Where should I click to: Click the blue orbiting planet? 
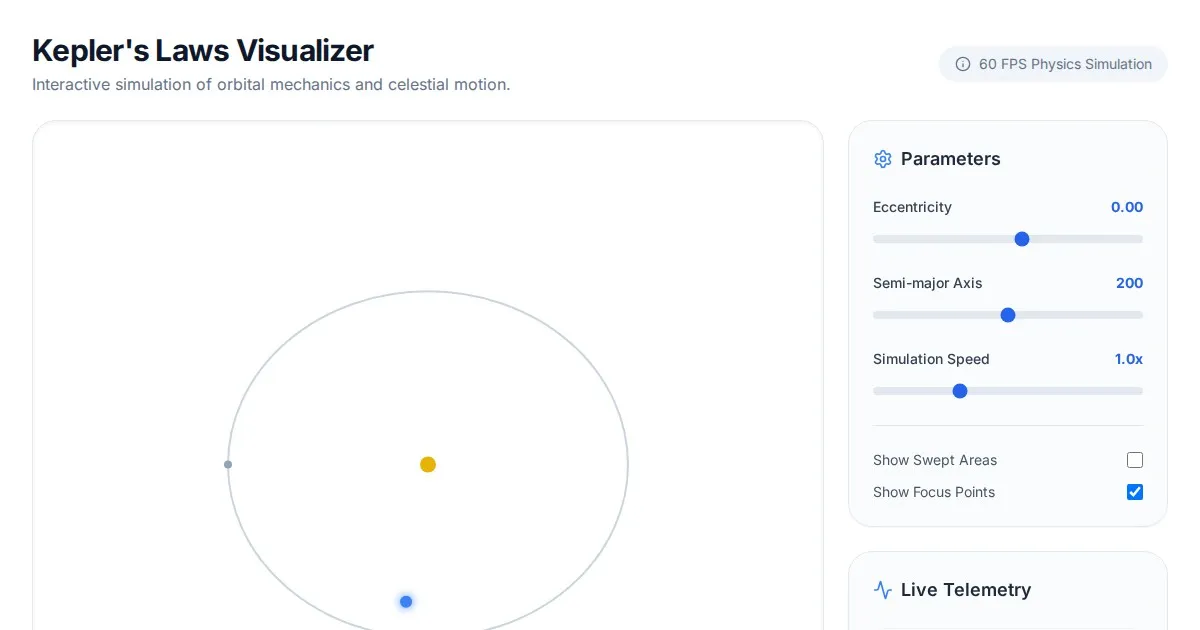[406, 601]
